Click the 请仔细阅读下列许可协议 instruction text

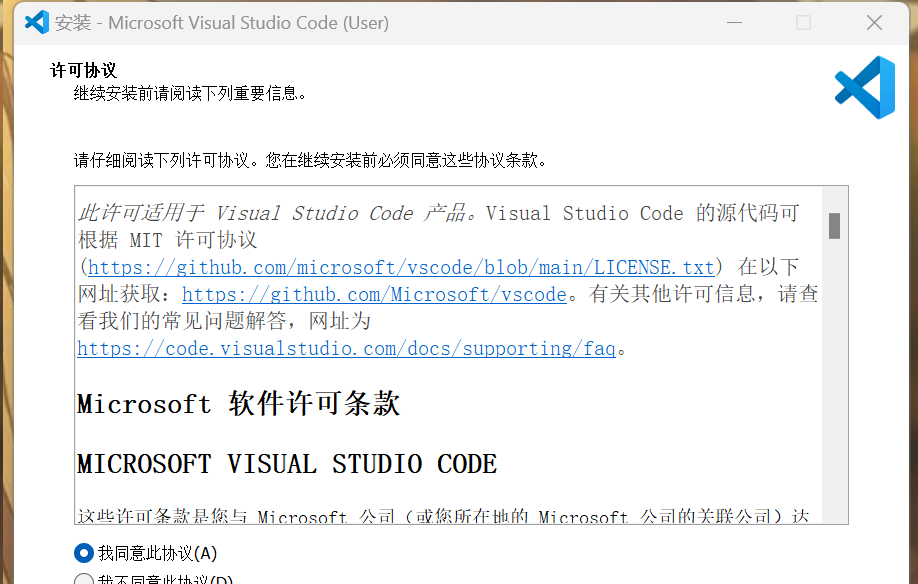[x=310, y=160]
